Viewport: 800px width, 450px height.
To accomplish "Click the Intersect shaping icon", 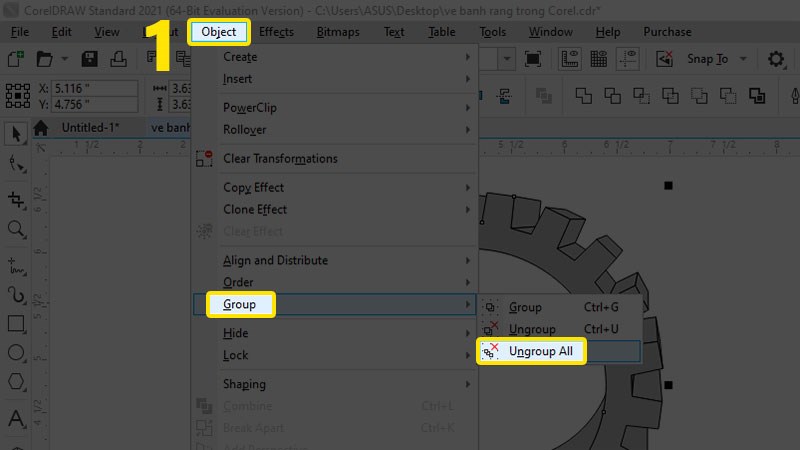I will tap(641, 95).
